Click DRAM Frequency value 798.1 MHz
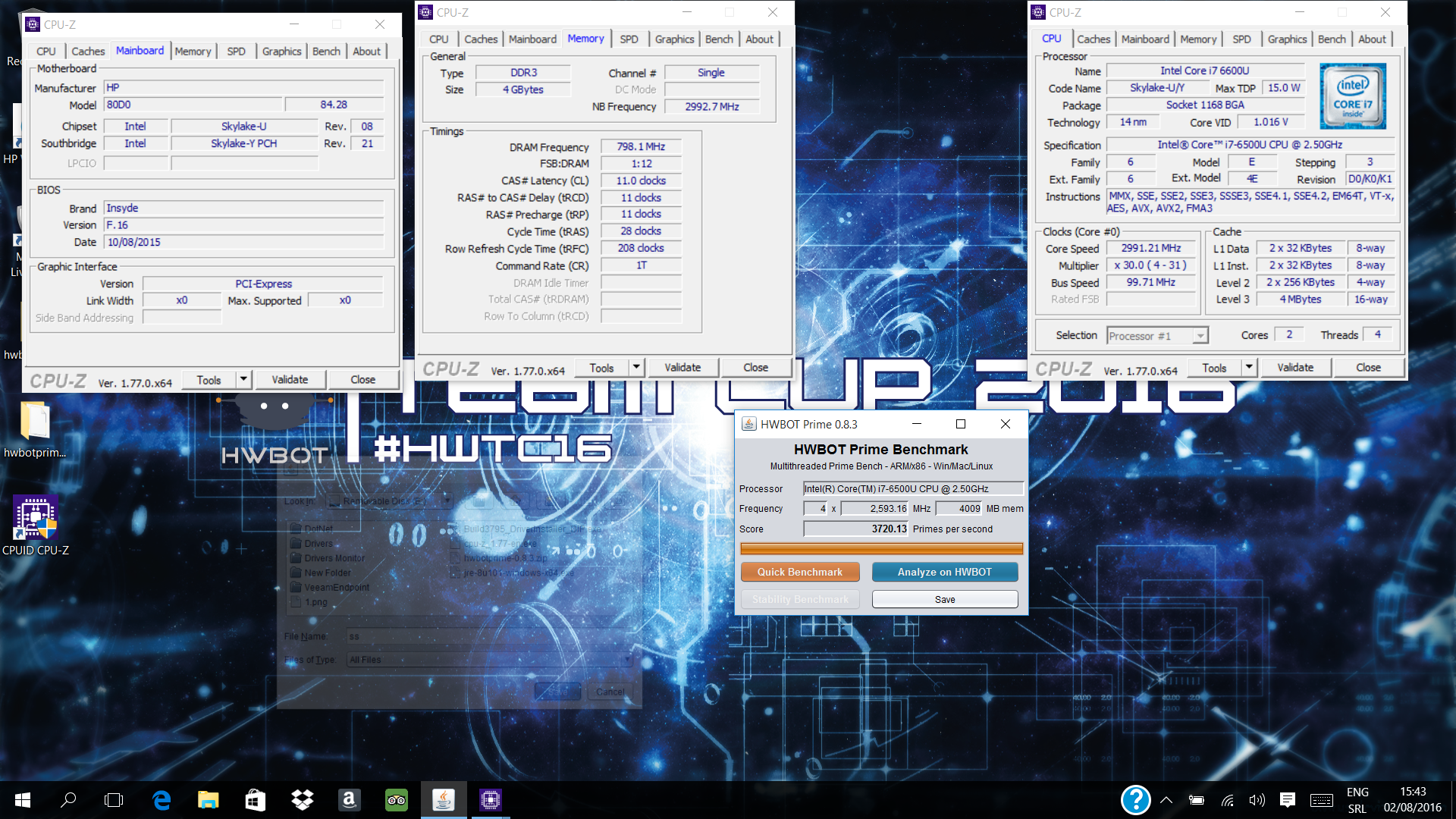The height and width of the screenshot is (819, 1456). click(x=641, y=146)
